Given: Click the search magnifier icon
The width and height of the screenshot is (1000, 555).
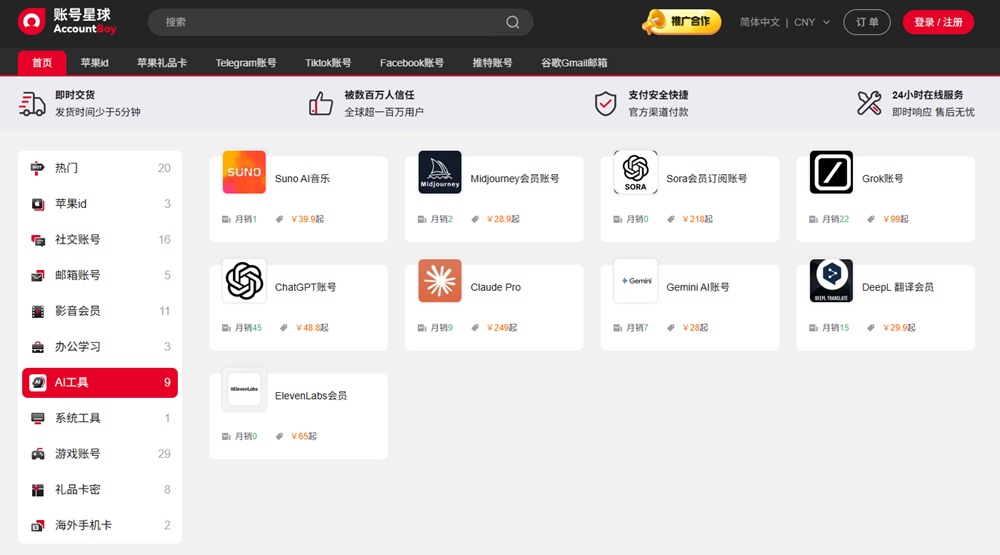Looking at the screenshot, I should 513,22.
